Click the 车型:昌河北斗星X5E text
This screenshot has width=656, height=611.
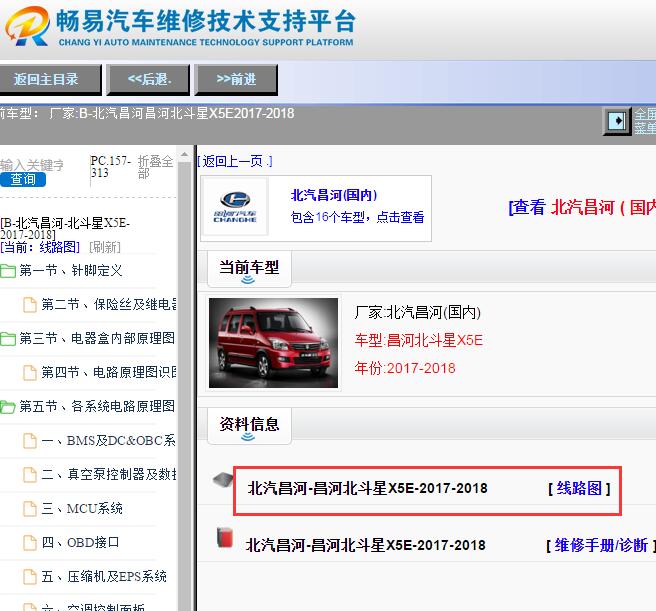click(x=419, y=340)
